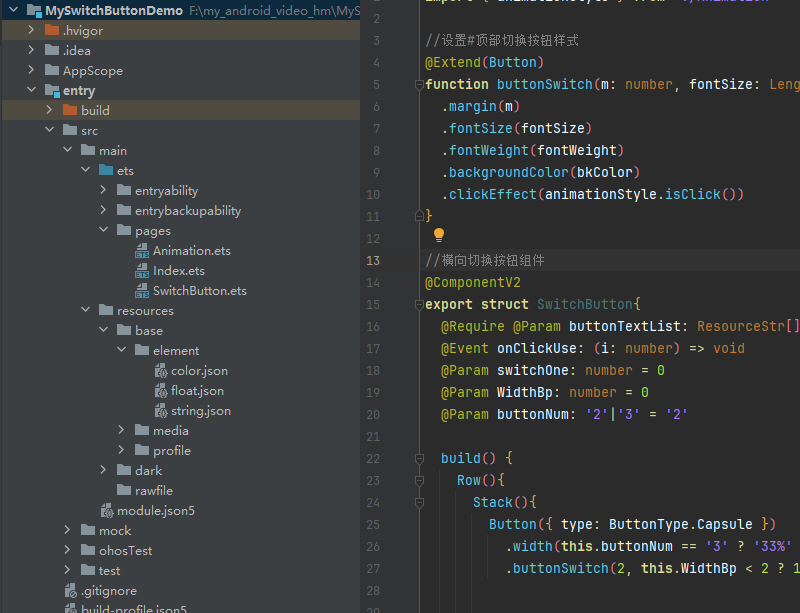The height and width of the screenshot is (613, 800).
Task: Click on @ComponentV2 decorator text
Action: point(472,282)
